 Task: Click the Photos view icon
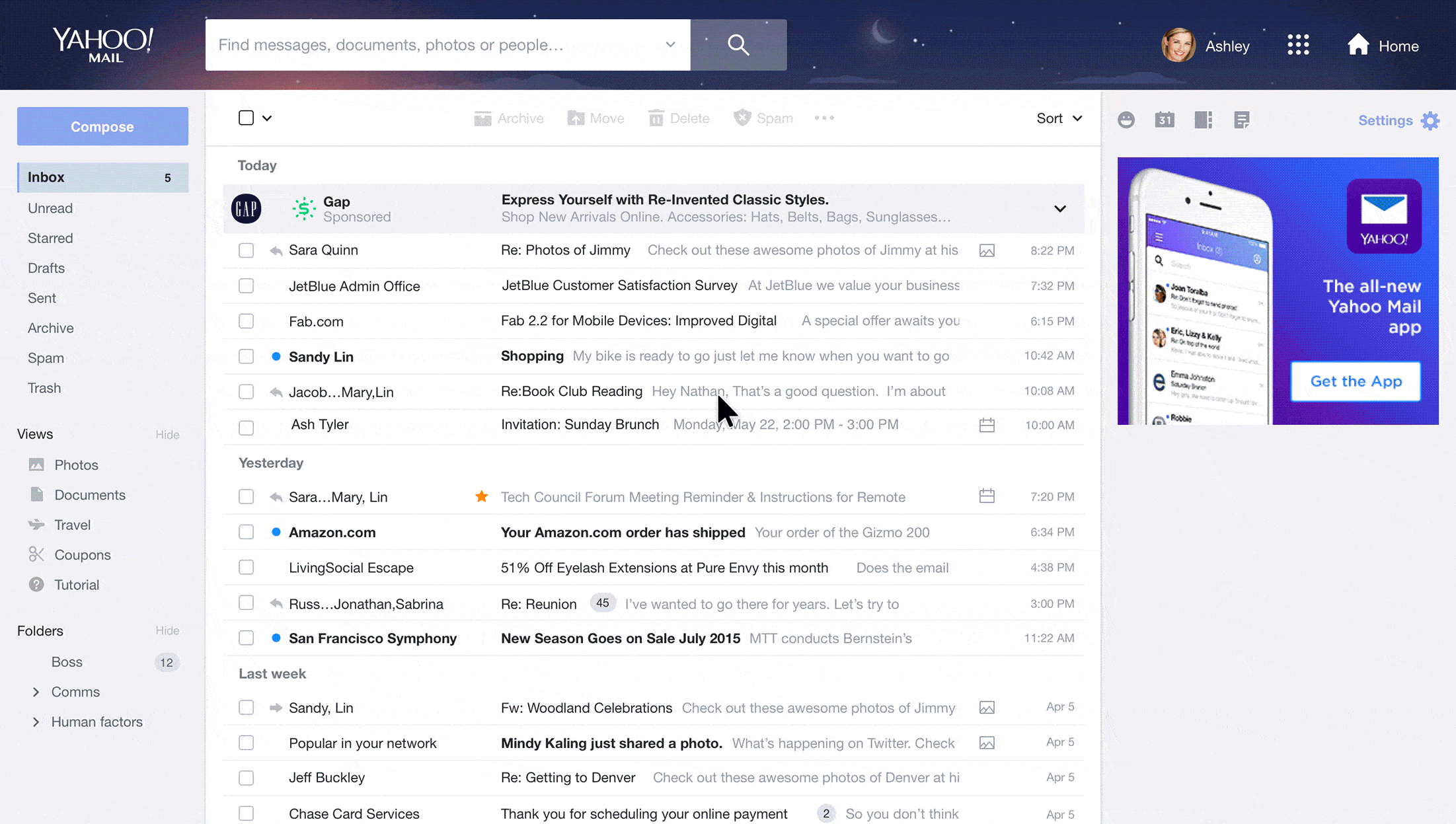(x=36, y=465)
